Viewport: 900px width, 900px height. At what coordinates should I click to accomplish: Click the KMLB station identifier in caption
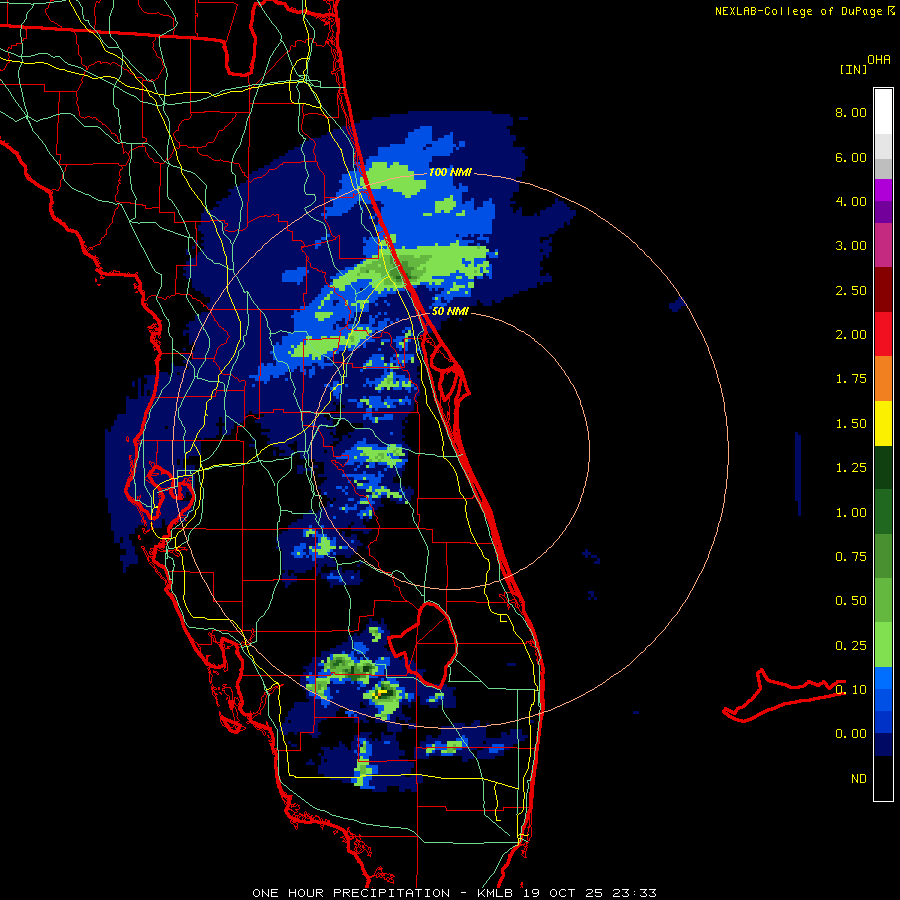(495, 893)
